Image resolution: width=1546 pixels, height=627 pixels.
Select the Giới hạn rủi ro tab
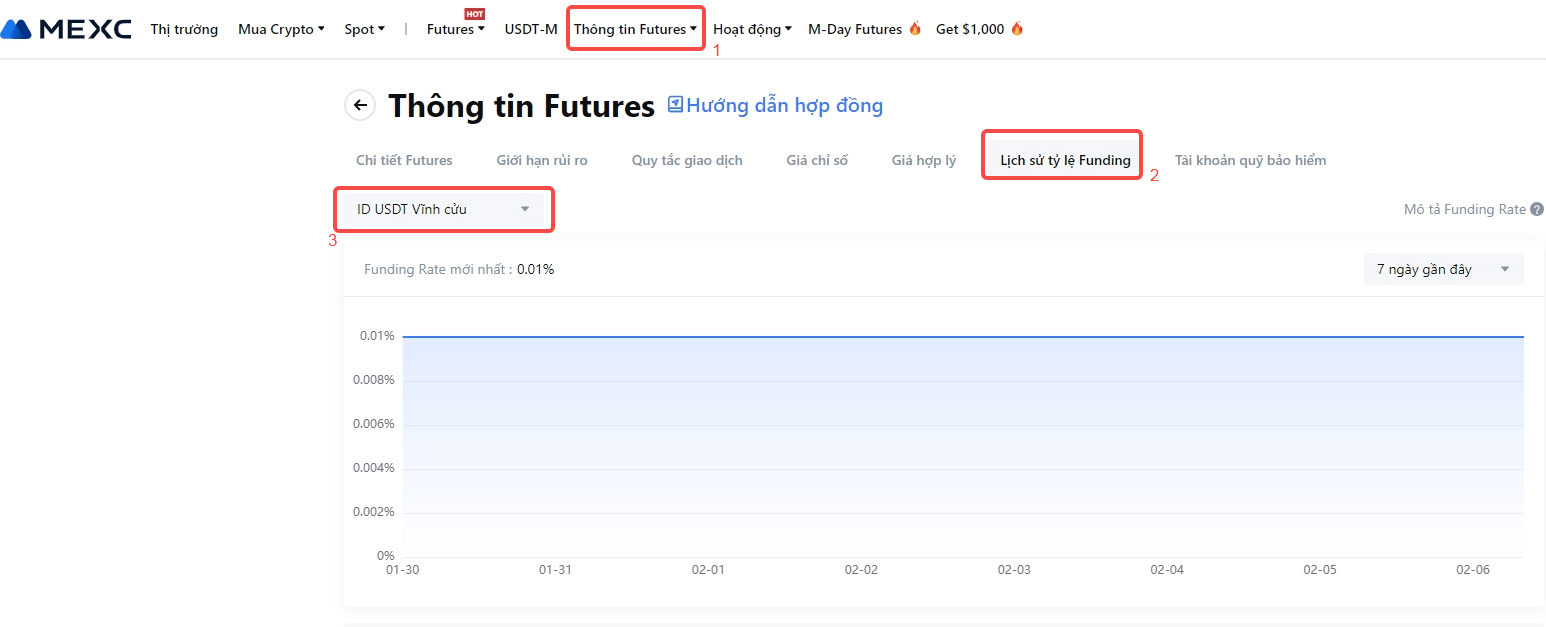point(542,160)
